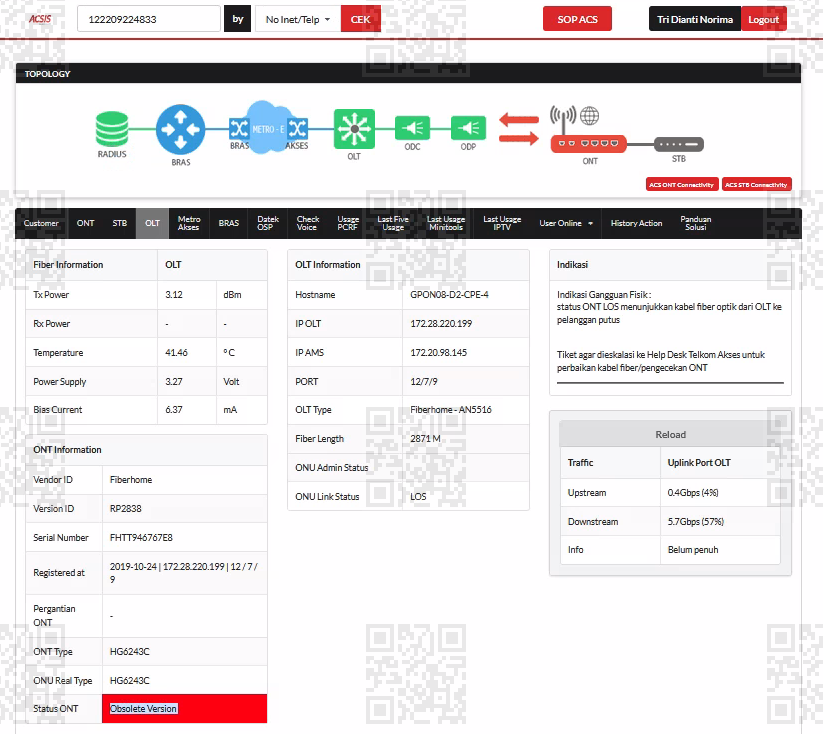
Task: Click the AKSES switch icon right of cloud
Action: 298,128
